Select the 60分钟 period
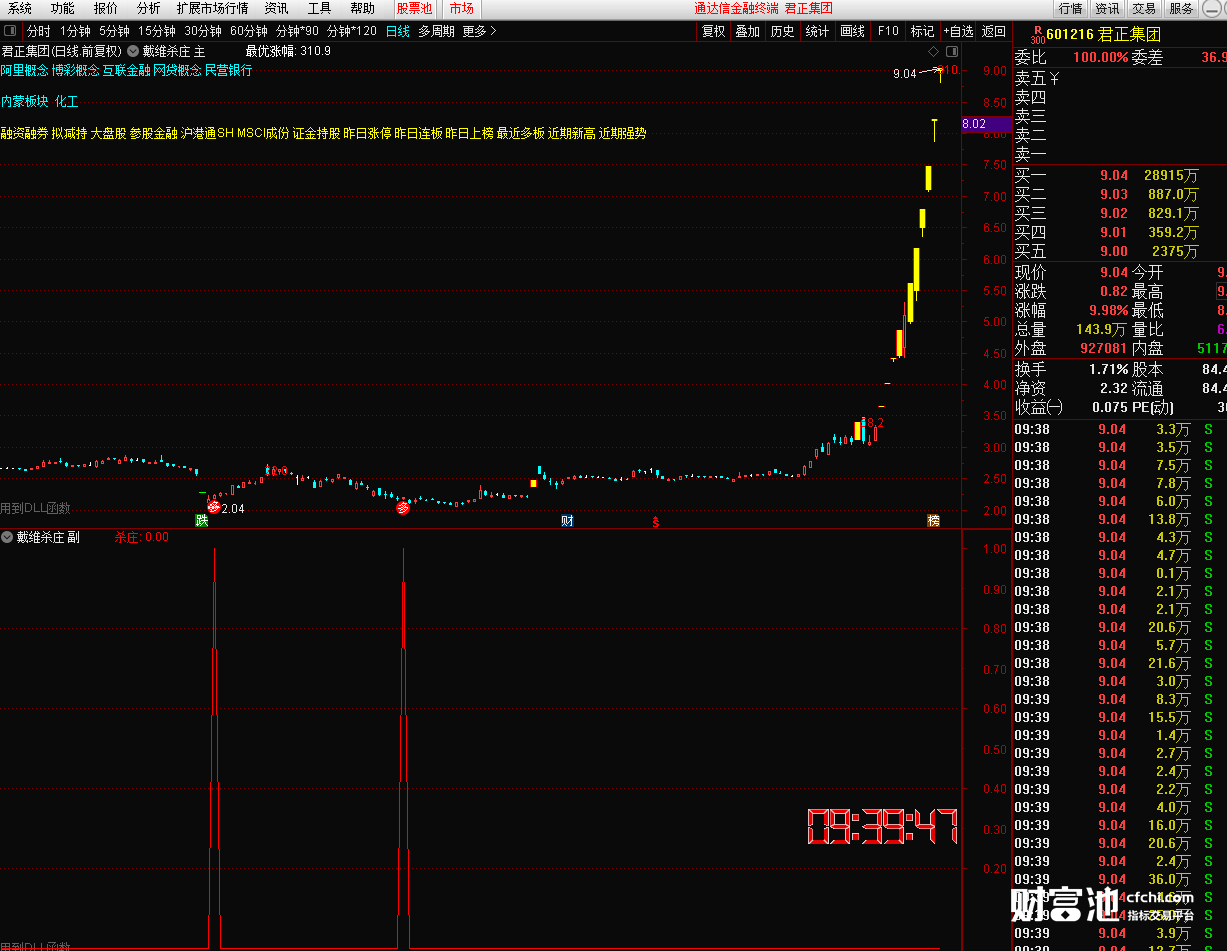This screenshot has width=1227, height=951. point(249,31)
